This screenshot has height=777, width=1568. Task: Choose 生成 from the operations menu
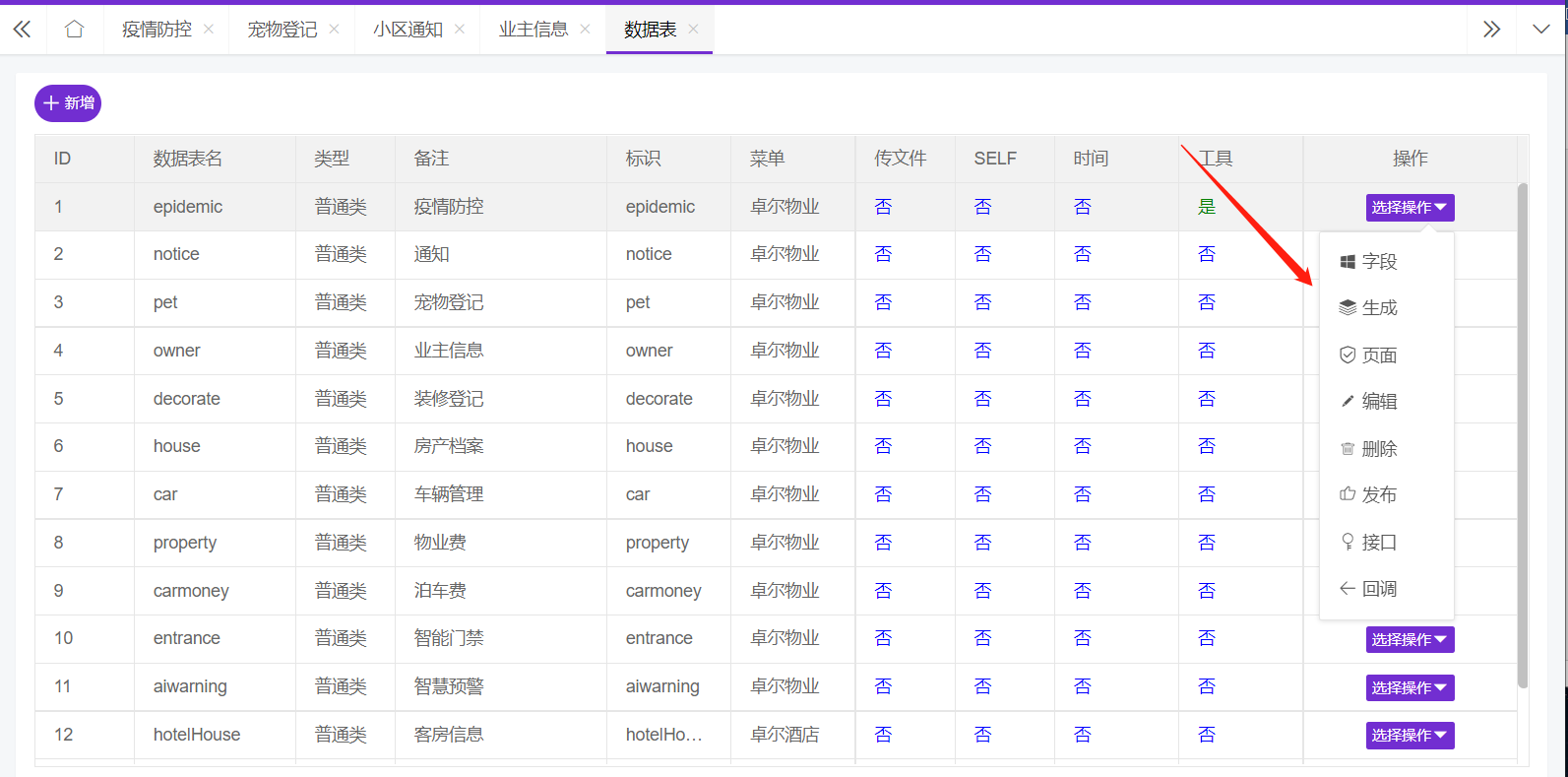point(1386,308)
